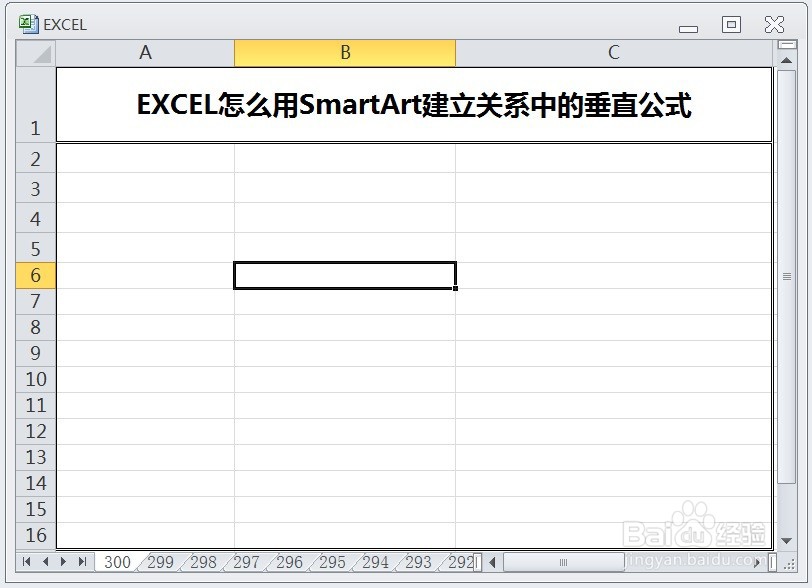Switch to sheet tab 294
812x588 pixels.
click(375, 562)
